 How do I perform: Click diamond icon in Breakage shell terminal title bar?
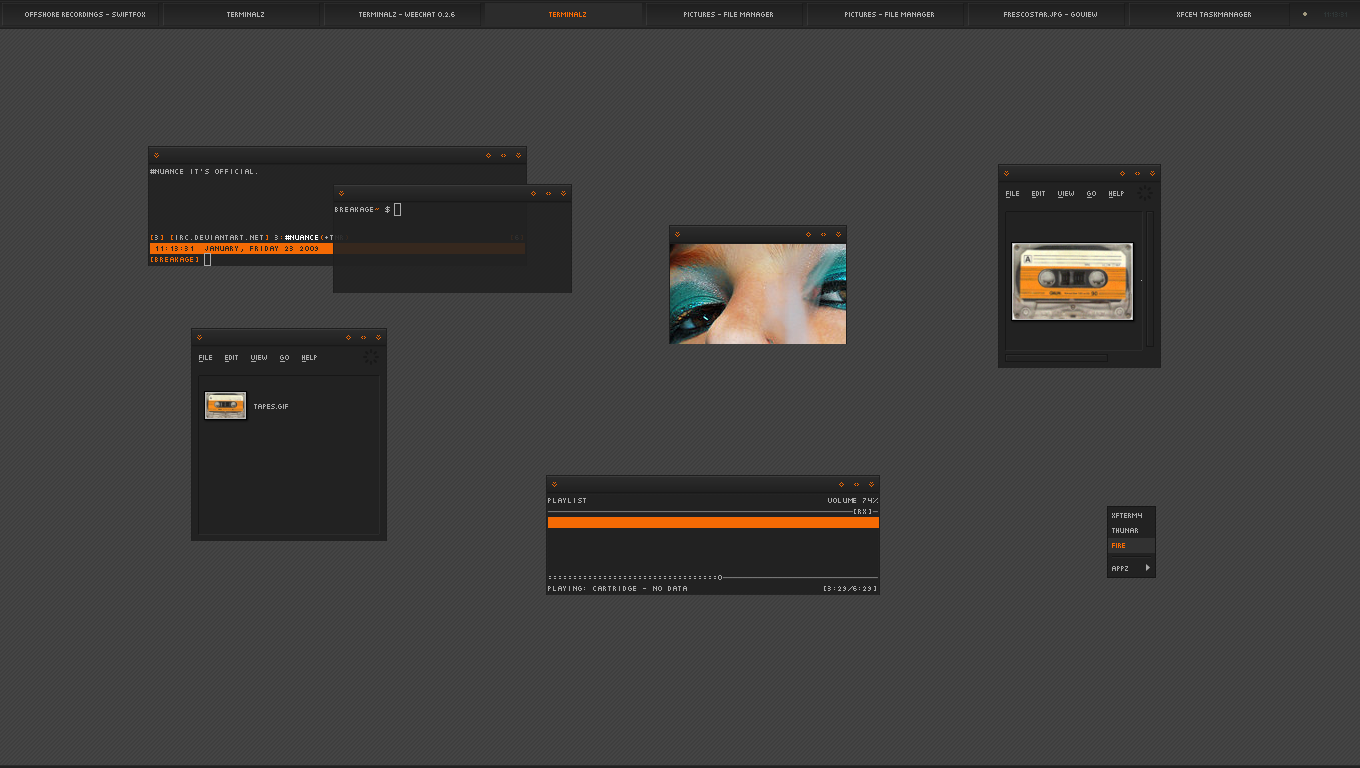(x=533, y=193)
